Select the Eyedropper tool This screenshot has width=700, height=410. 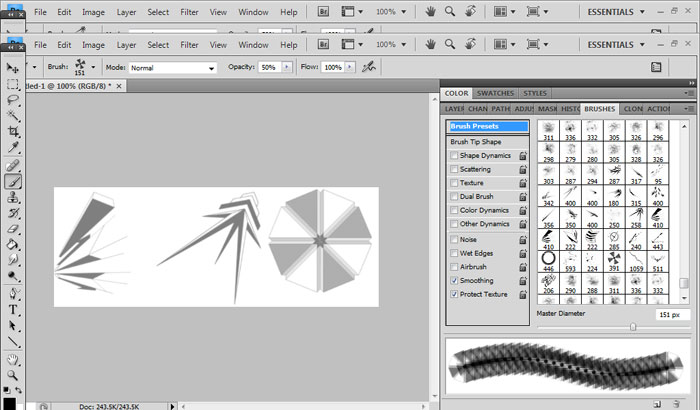[x=13, y=147]
